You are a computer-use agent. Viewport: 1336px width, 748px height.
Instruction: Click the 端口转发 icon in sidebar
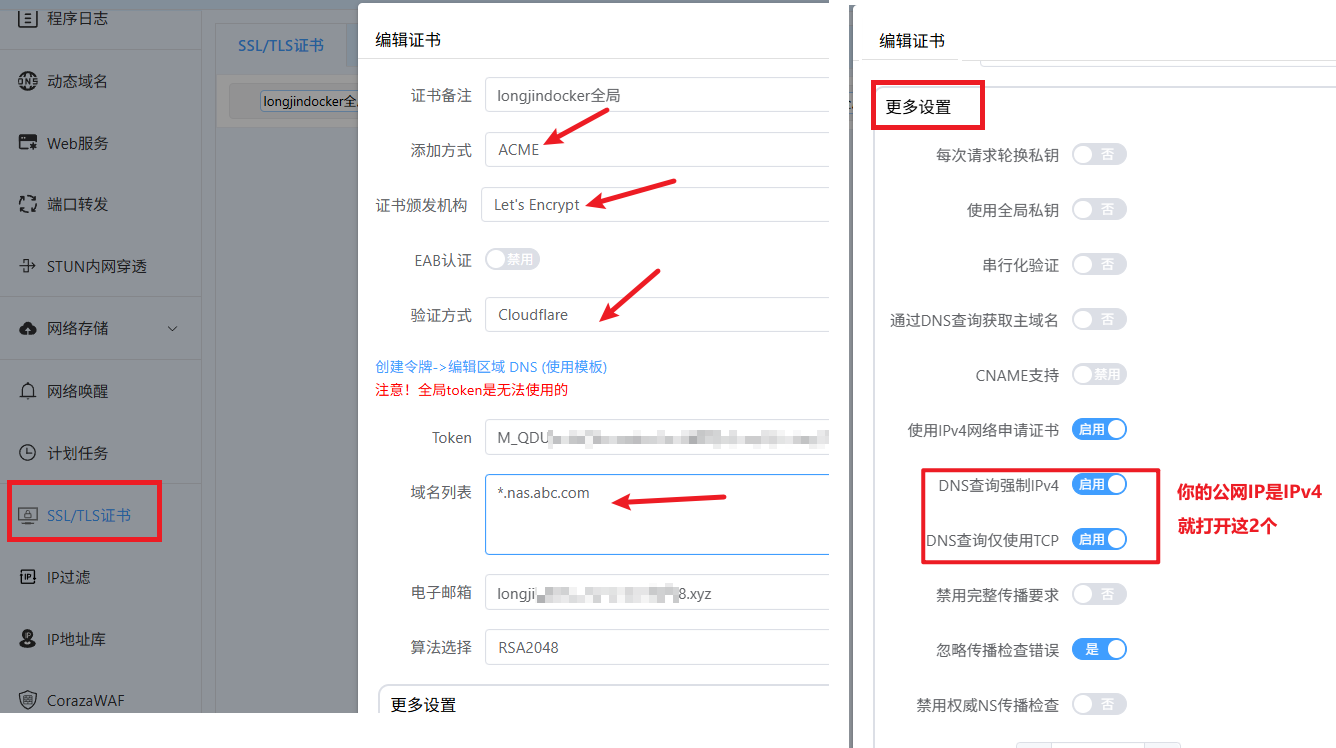(28, 204)
